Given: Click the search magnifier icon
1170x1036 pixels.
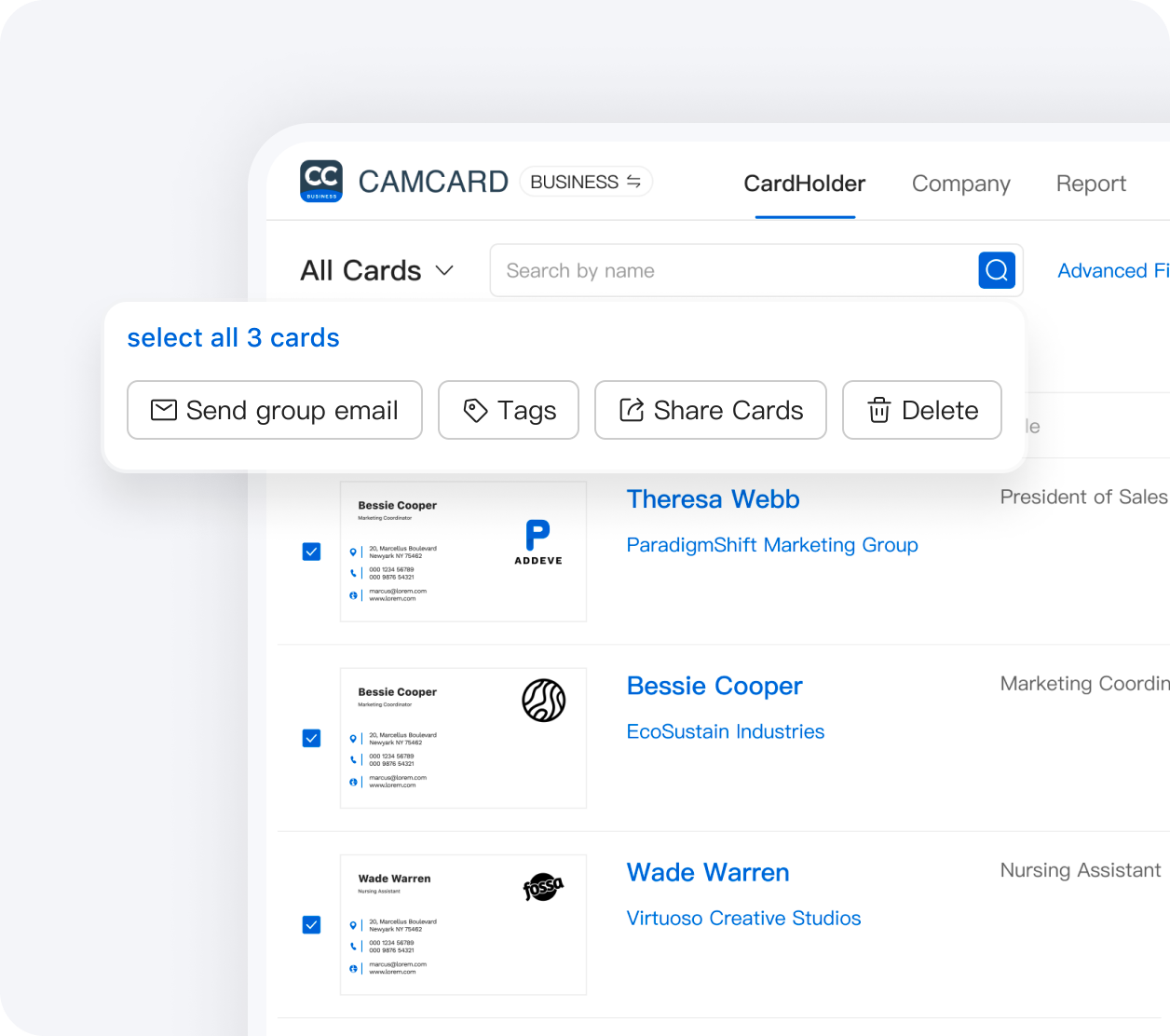Looking at the screenshot, I should [996, 270].
